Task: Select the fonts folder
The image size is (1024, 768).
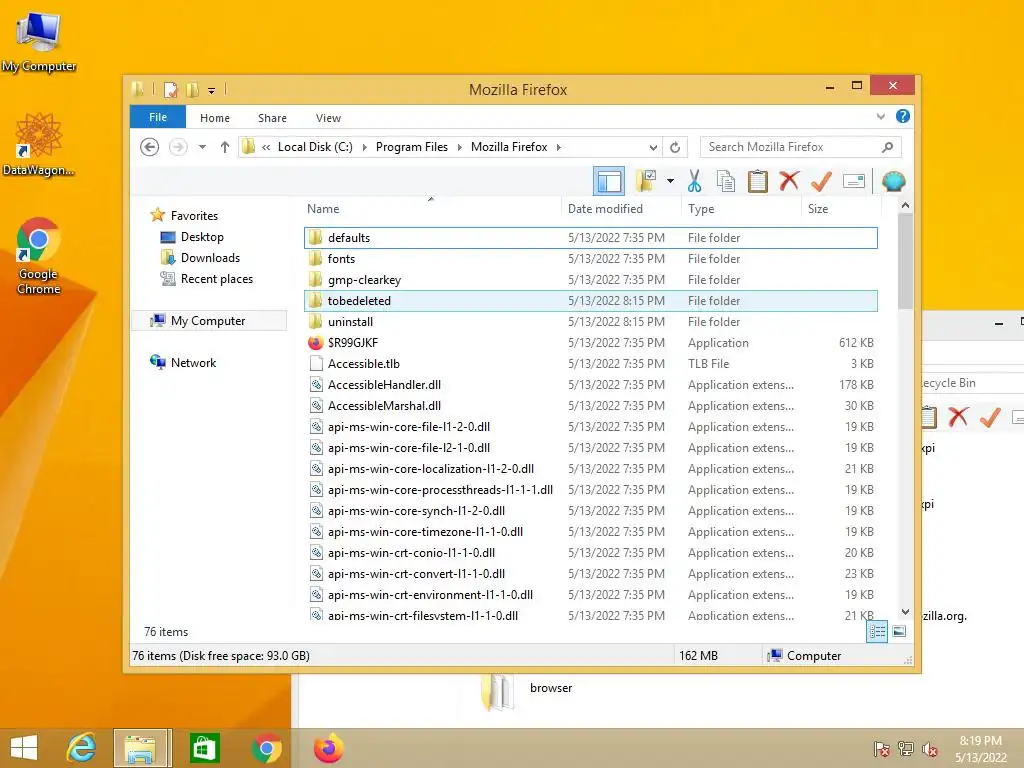Action: pyautogui.click(x=590, y=259)
